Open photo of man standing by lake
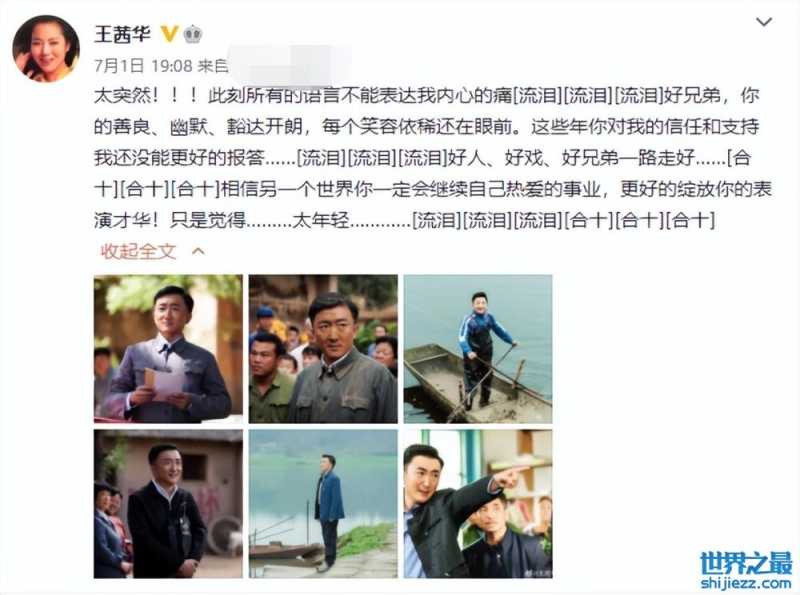 coord(323,504)
